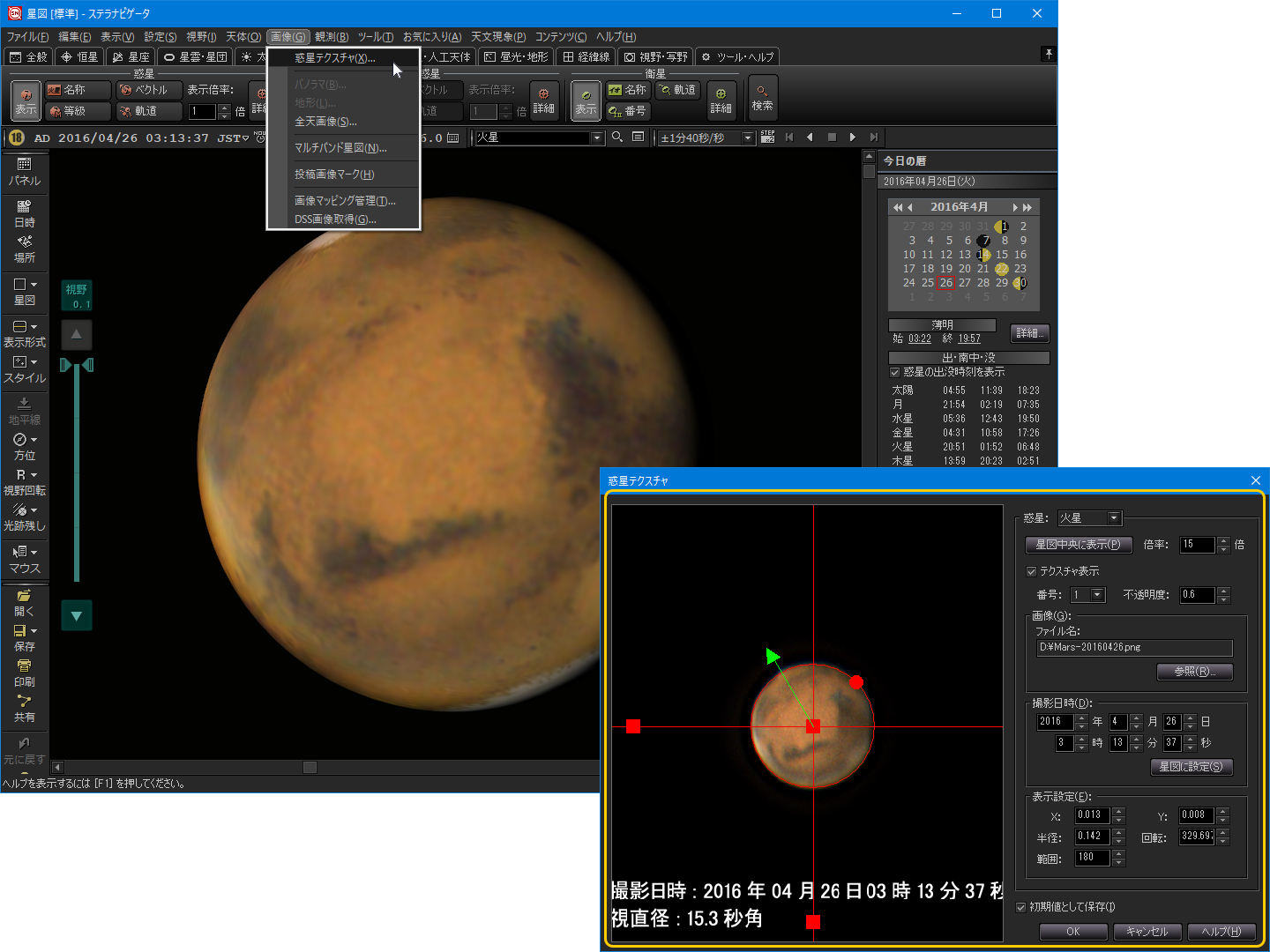Select マルチバンド星図(N)... menu item
Image resolution: width=1270 pixels, height=952 pixels.
pyautogui.click(x=344, y=148)
